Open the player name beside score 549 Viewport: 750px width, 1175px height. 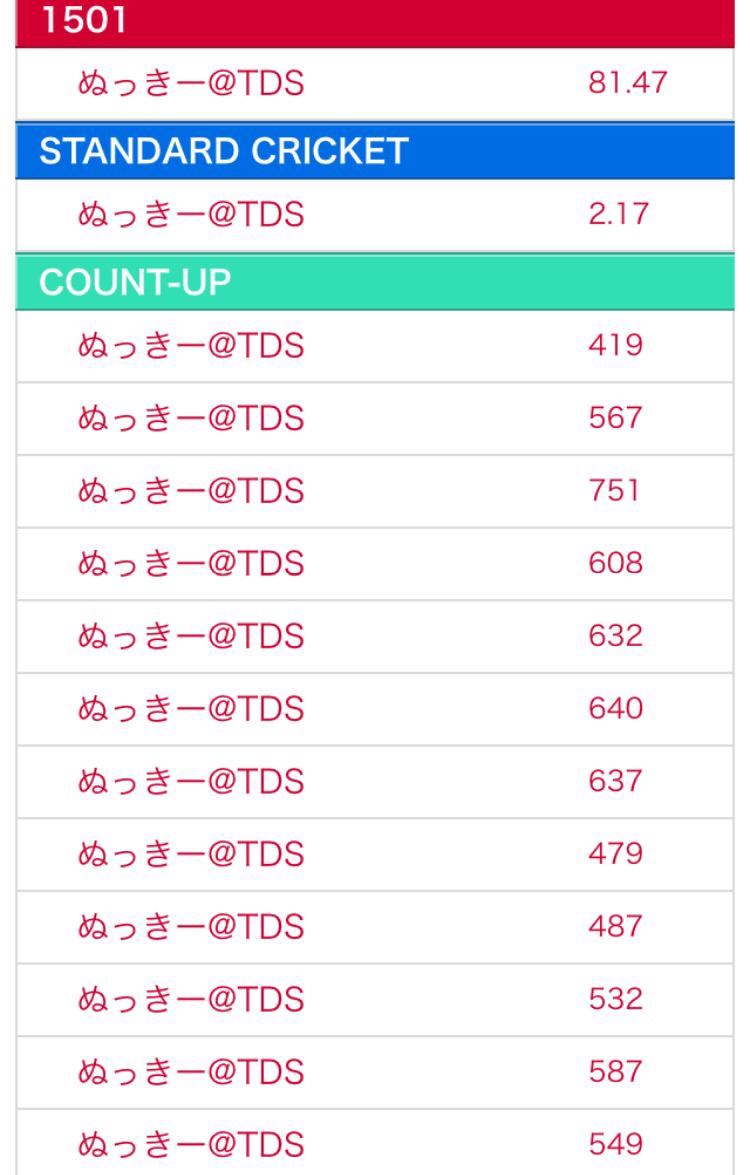(190, 1145)
